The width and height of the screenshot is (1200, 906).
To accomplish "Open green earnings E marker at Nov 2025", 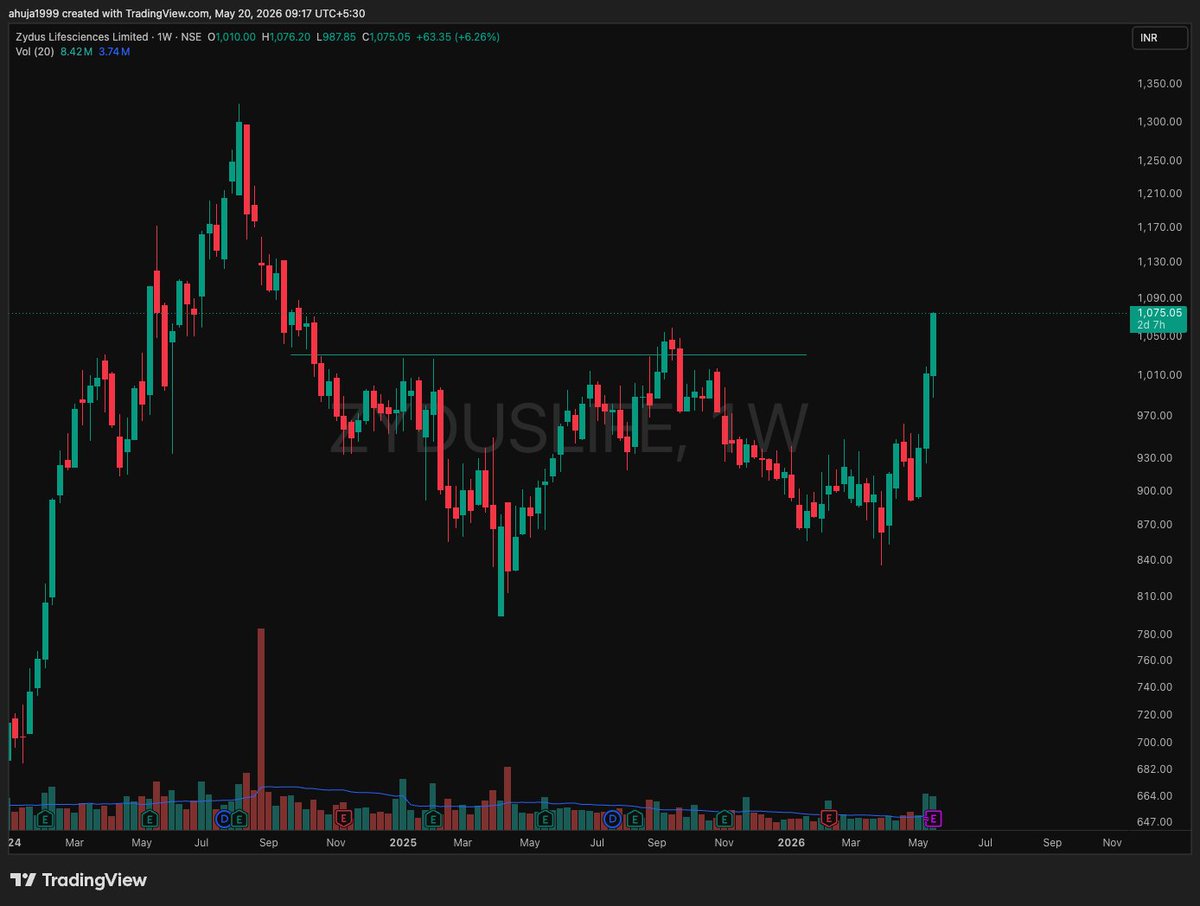I will click(723, 819).
